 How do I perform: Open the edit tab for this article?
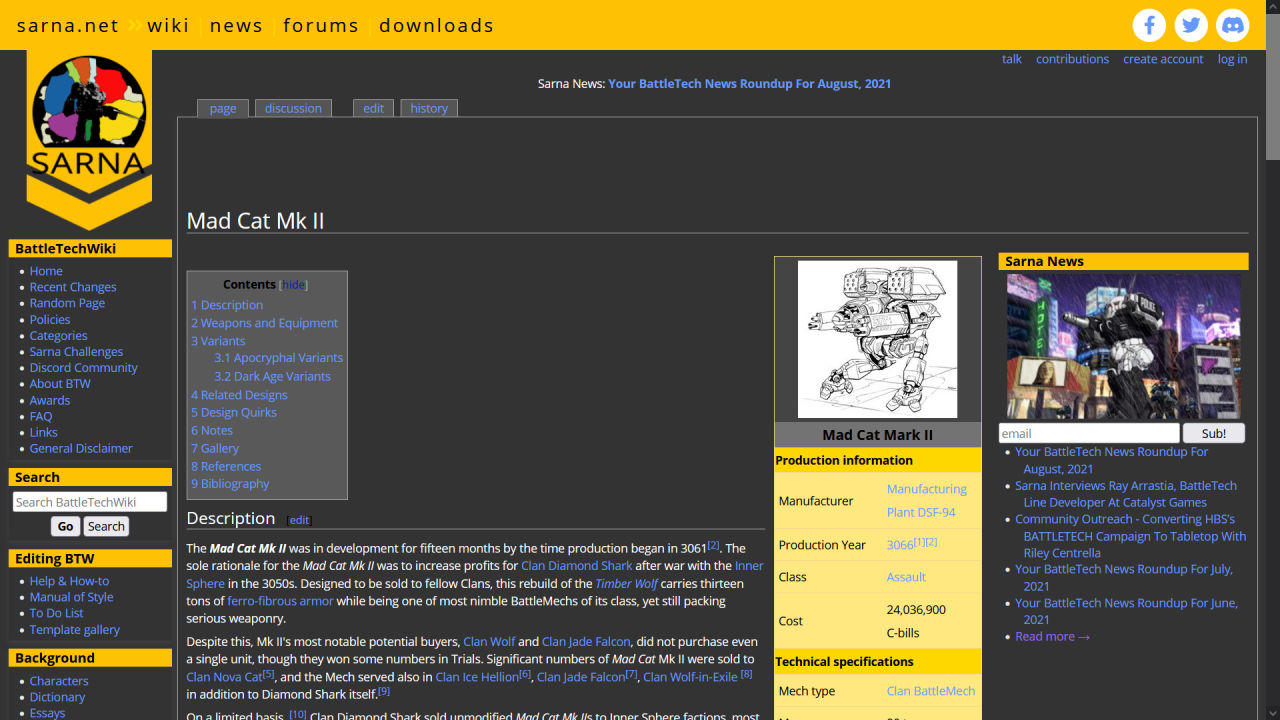pos(373,108)
